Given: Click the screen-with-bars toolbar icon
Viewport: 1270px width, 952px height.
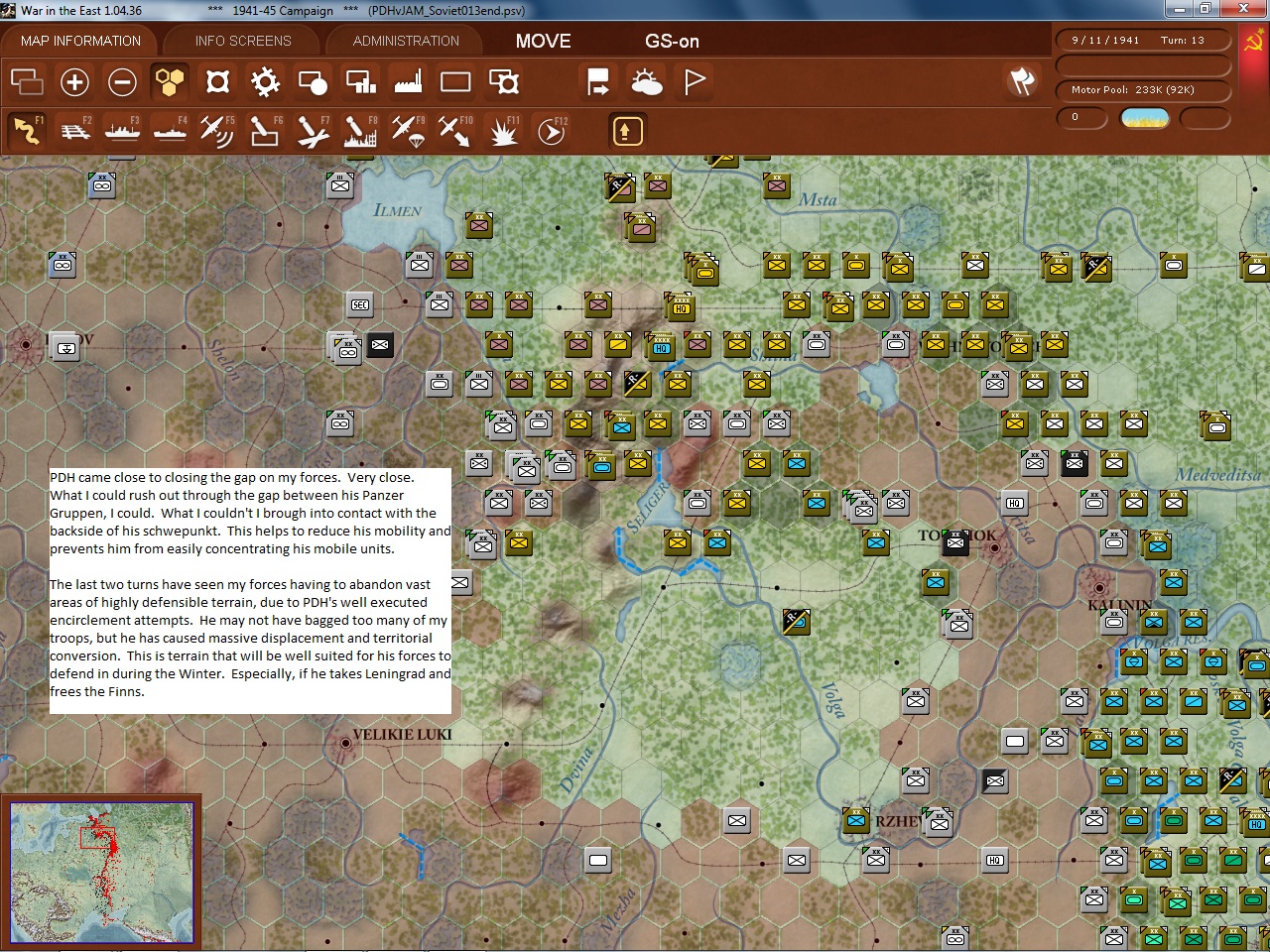Looking at the screenshot, I should click(360, 81).
